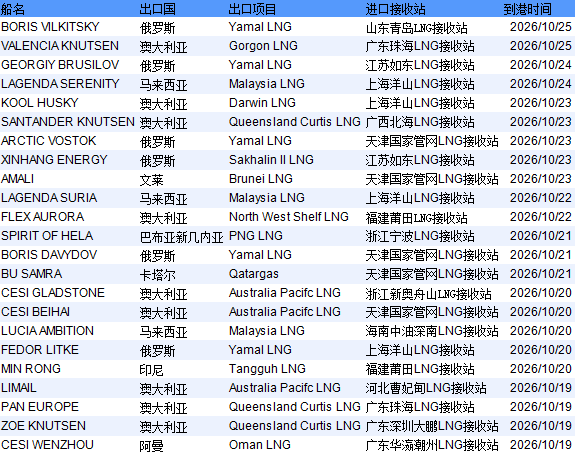Click BORIS VILKITSKY's 2026/10/25 arrival date
The width and height of the screenshot is (575, 454).
[541, 27]
